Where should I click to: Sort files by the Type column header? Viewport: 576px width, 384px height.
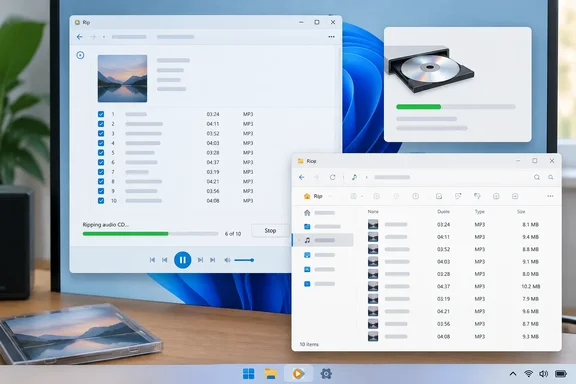479,212
